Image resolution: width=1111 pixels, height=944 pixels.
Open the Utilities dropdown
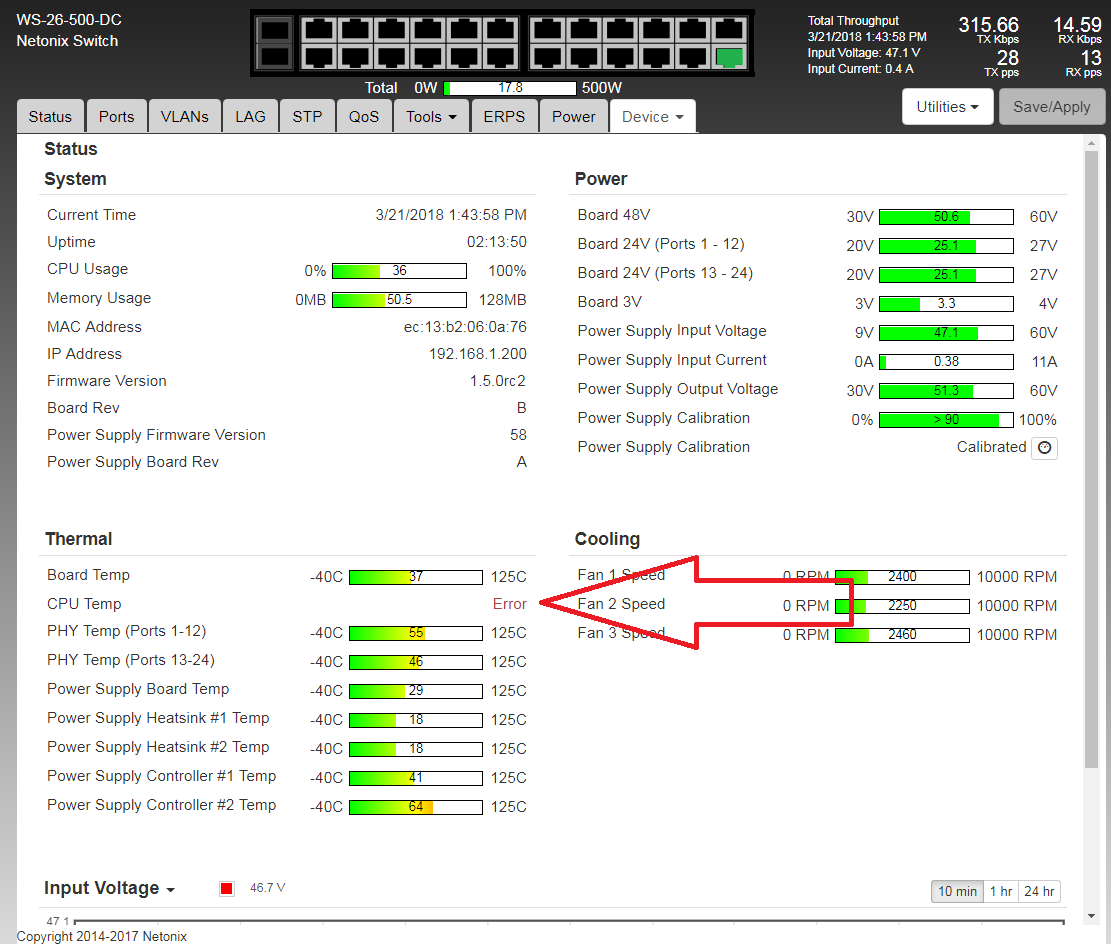pyautogui.click(x=947, y=107)
